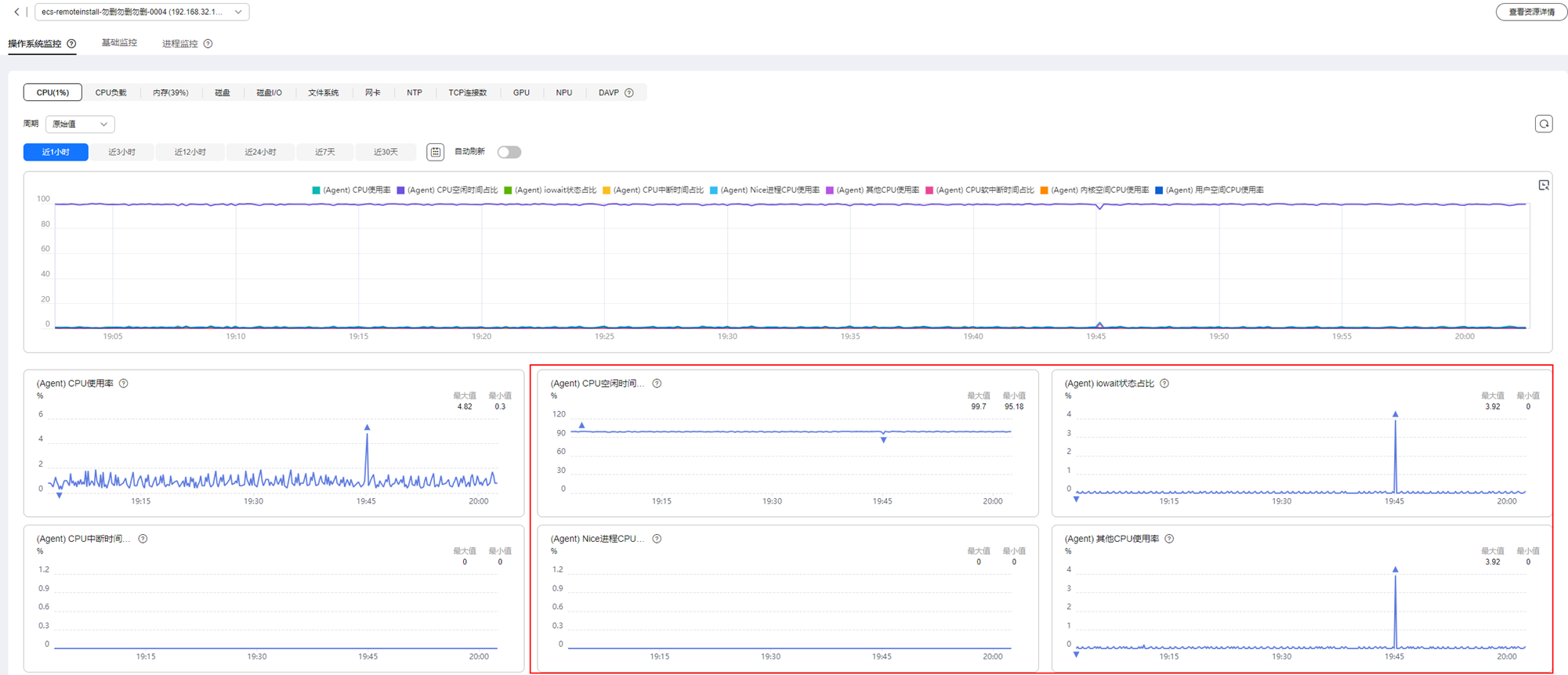Open the ecs-remoteinstall server selector dropdown
1568x675 pixels.
click(x=142, y=12)
